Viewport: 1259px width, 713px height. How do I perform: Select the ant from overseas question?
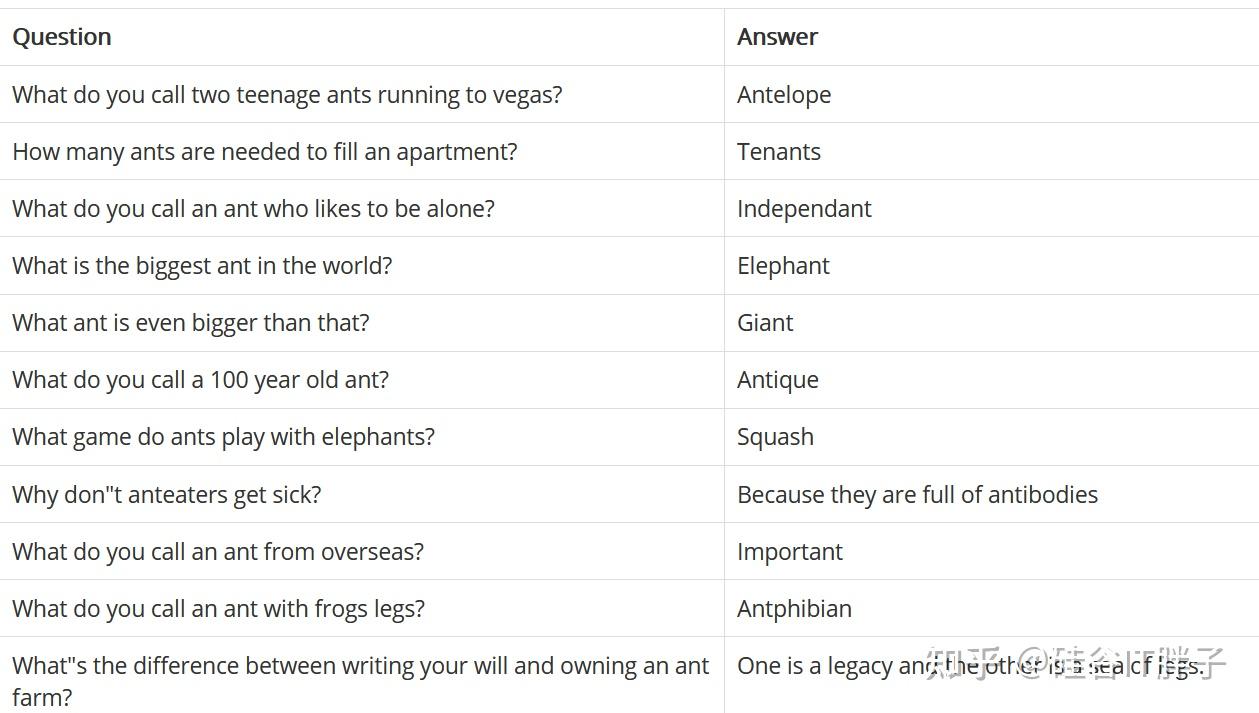tap(218, 552)
